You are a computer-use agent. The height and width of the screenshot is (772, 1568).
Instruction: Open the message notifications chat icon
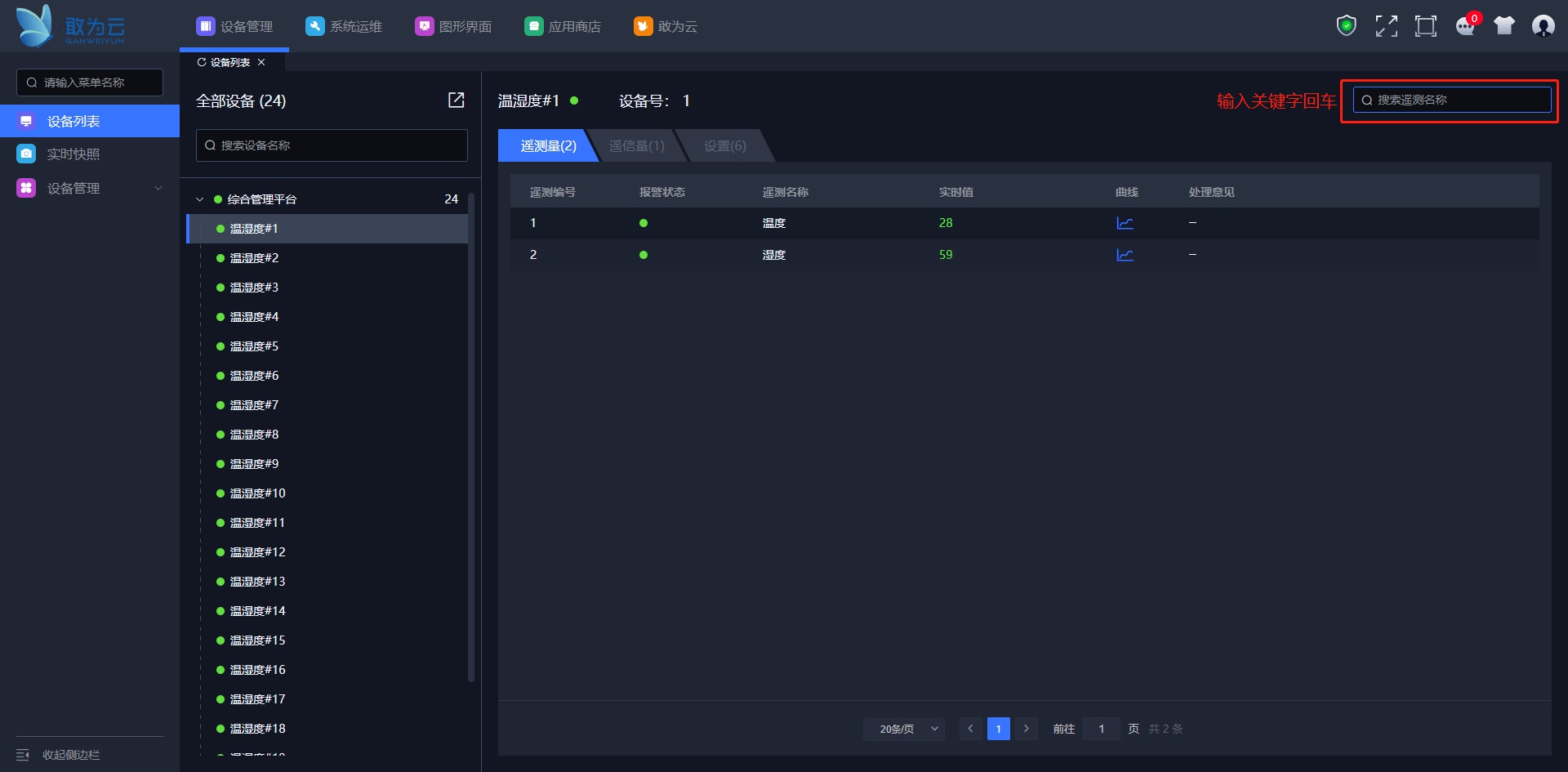1466,26
